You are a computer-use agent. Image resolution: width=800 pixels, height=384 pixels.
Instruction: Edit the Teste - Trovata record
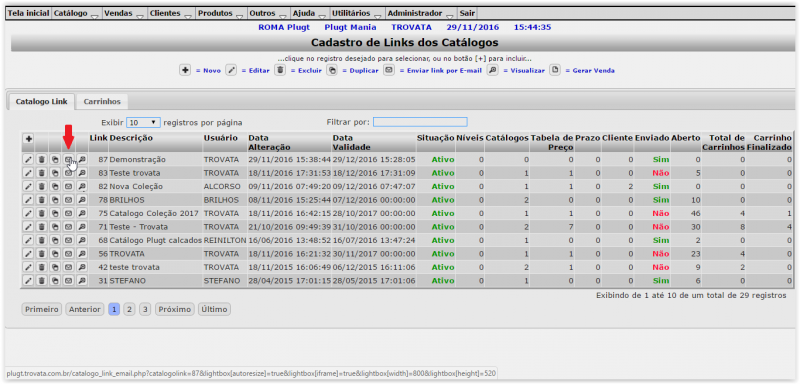tap(29, 227)
